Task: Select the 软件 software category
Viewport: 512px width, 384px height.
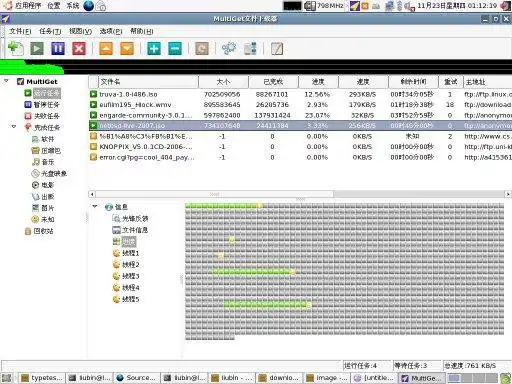Action: [43, 139]
